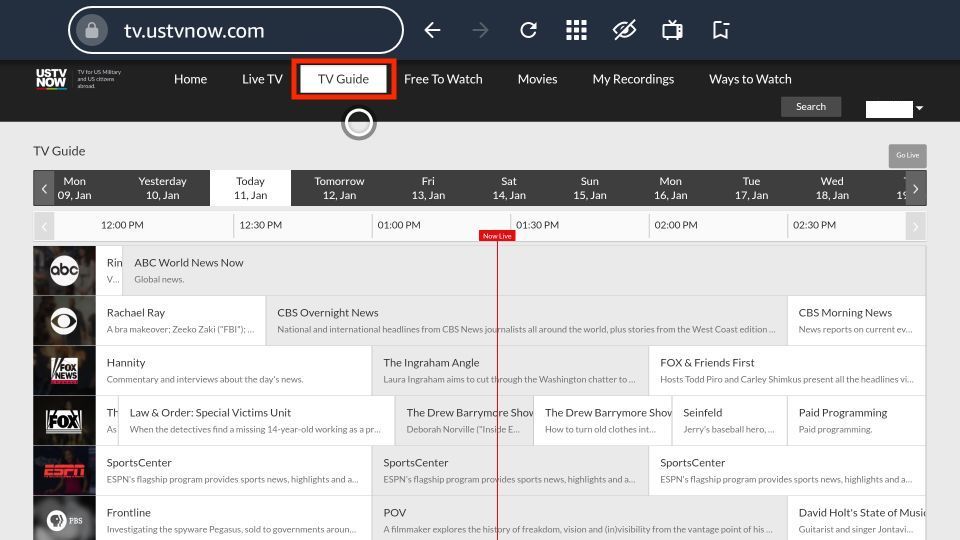Open The Ingraham Angle program
The height and width of the screenshot is (540, 960).
click(x=510, y=370)
